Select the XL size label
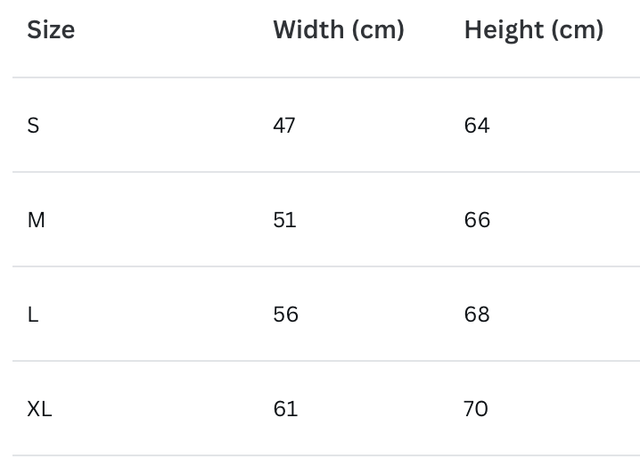The image size is (640, 458). (x=40, y=409)
